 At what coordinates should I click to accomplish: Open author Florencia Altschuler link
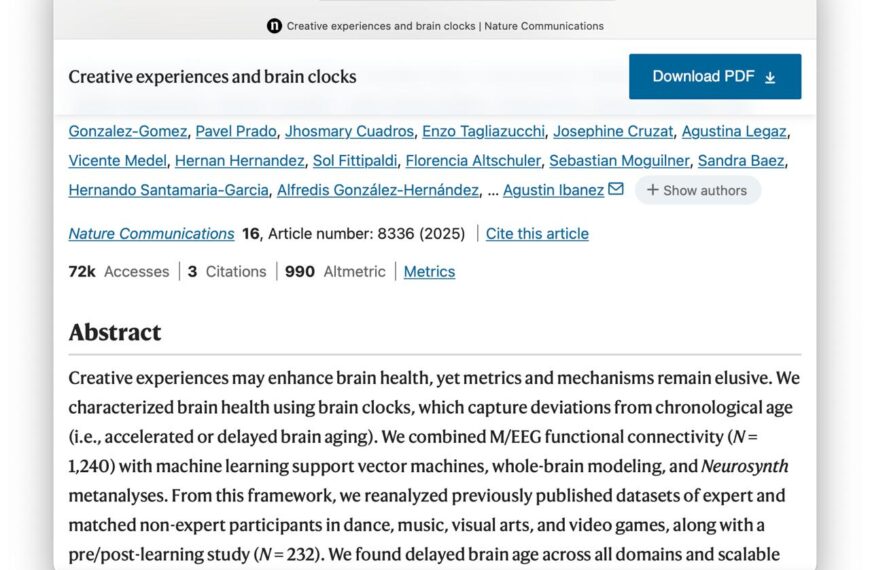[x=473, y=160]
